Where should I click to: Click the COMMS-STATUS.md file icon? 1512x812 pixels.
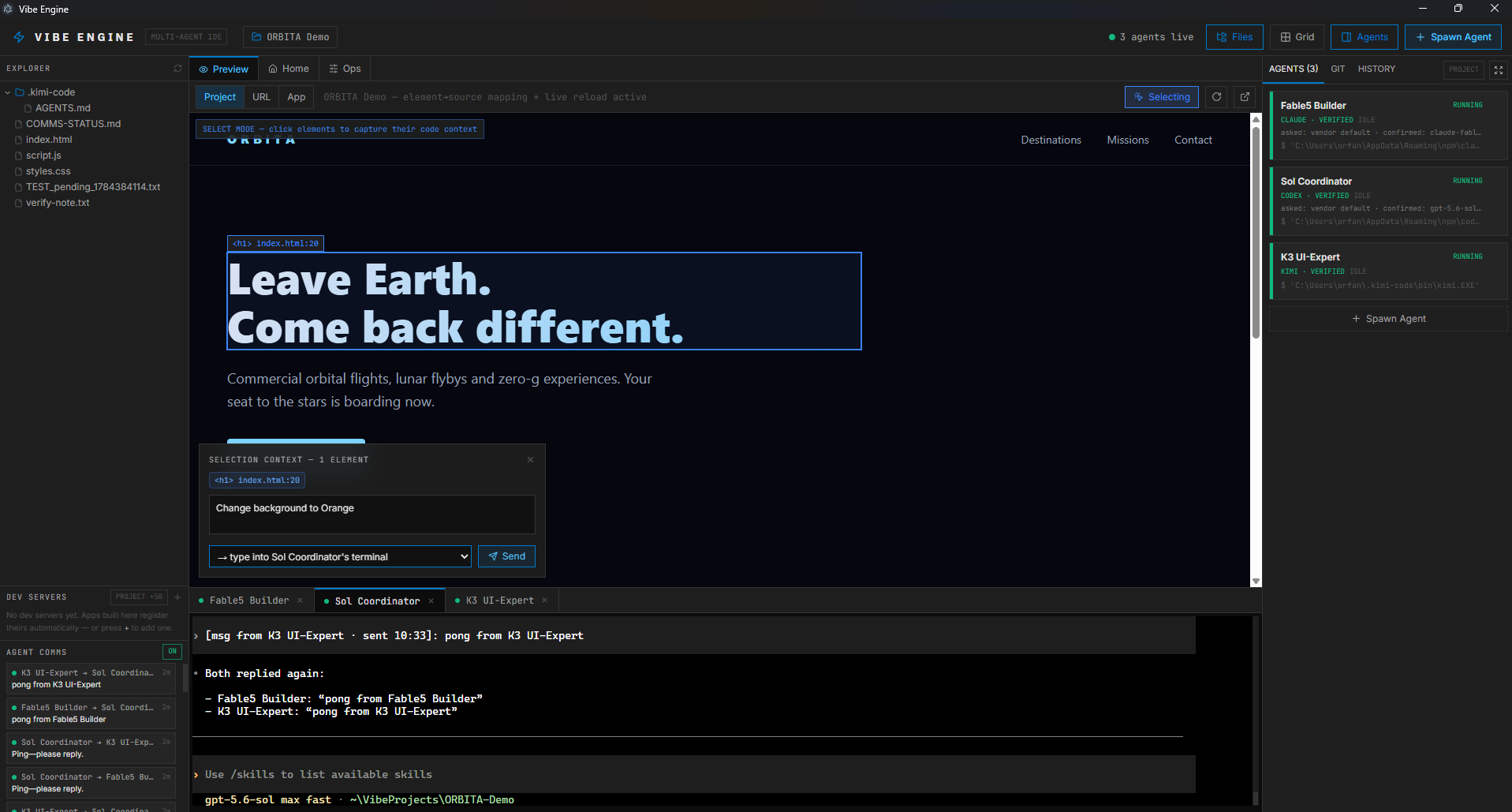point(19,124)
